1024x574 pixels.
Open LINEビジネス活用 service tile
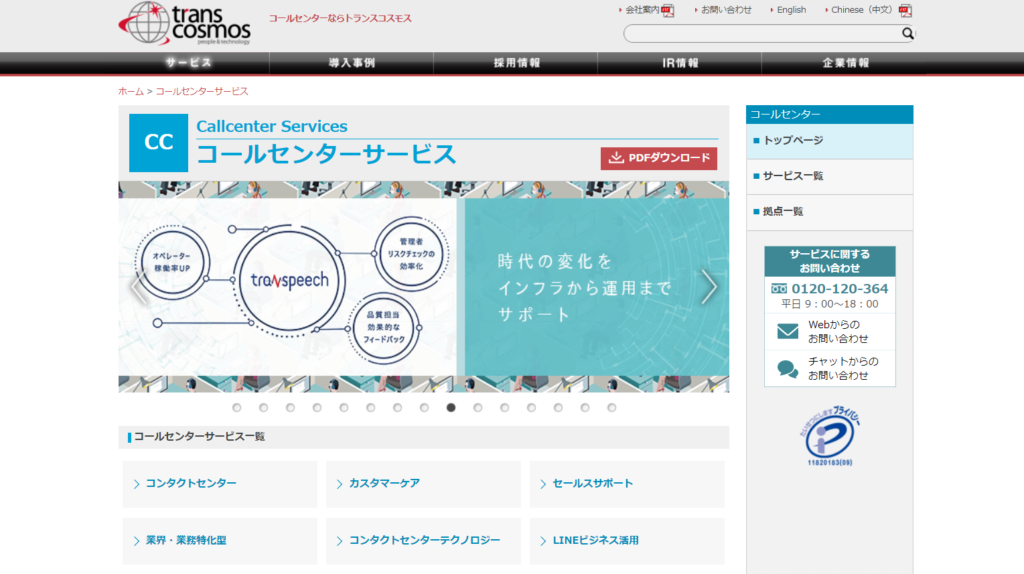(627, 541)
